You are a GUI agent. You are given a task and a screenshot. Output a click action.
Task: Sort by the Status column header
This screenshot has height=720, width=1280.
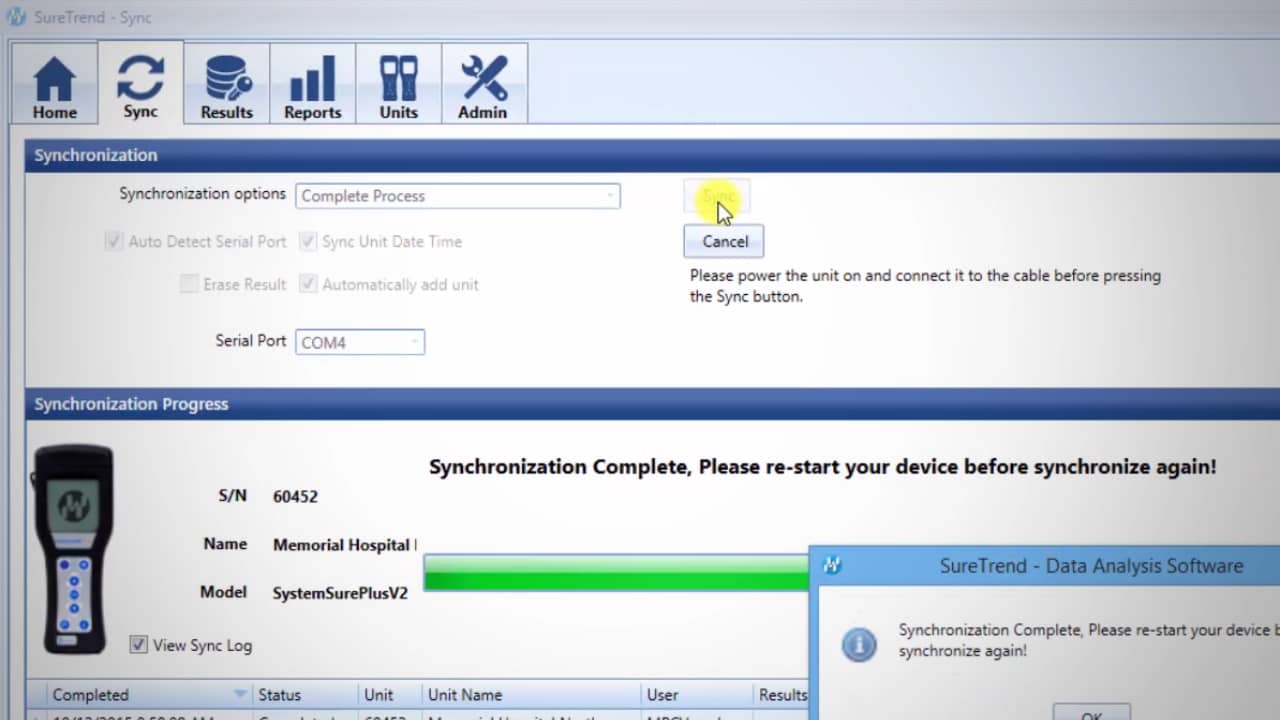(x=304, y=695)
